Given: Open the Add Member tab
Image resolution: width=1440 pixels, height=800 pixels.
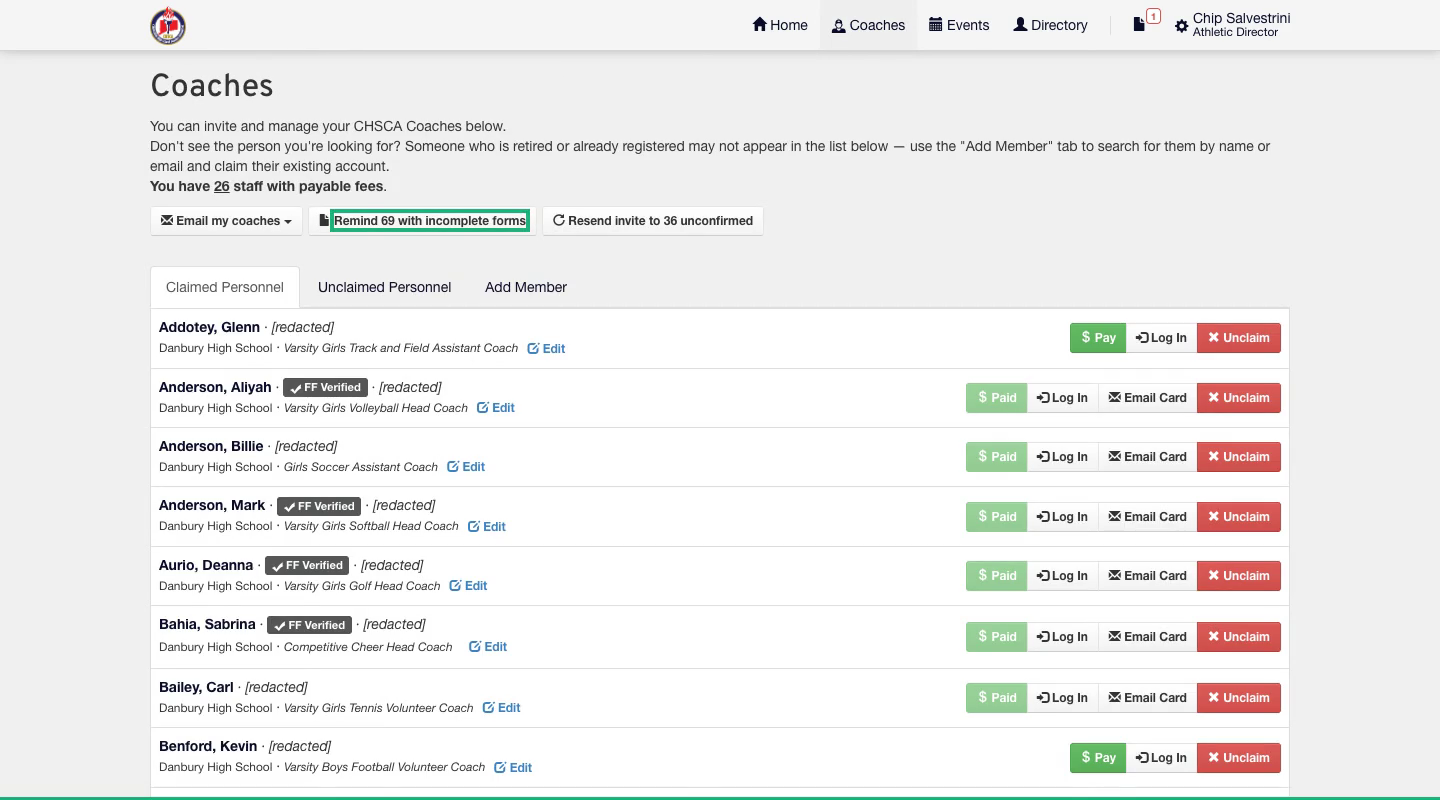Looking at the screenshot, I should click(x=526, y=287).
